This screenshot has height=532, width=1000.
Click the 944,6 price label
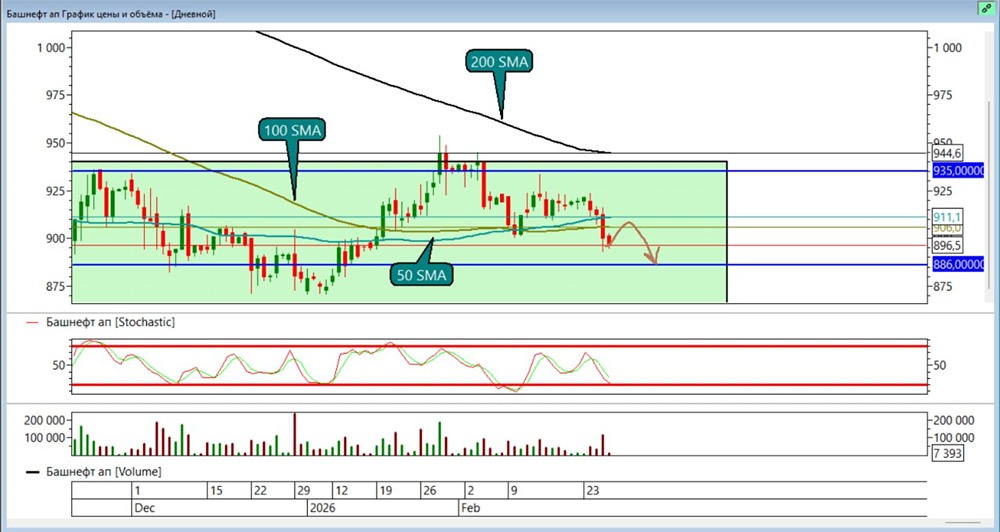[947, 153]
